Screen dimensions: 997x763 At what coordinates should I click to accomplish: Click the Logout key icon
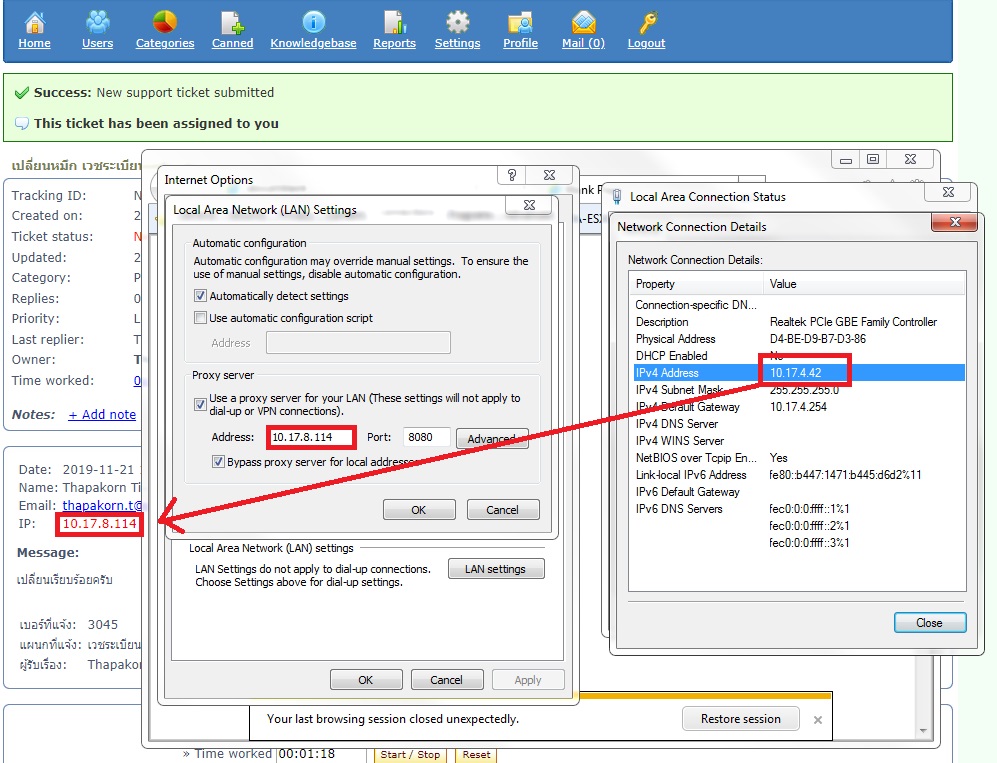coord(647,22)
